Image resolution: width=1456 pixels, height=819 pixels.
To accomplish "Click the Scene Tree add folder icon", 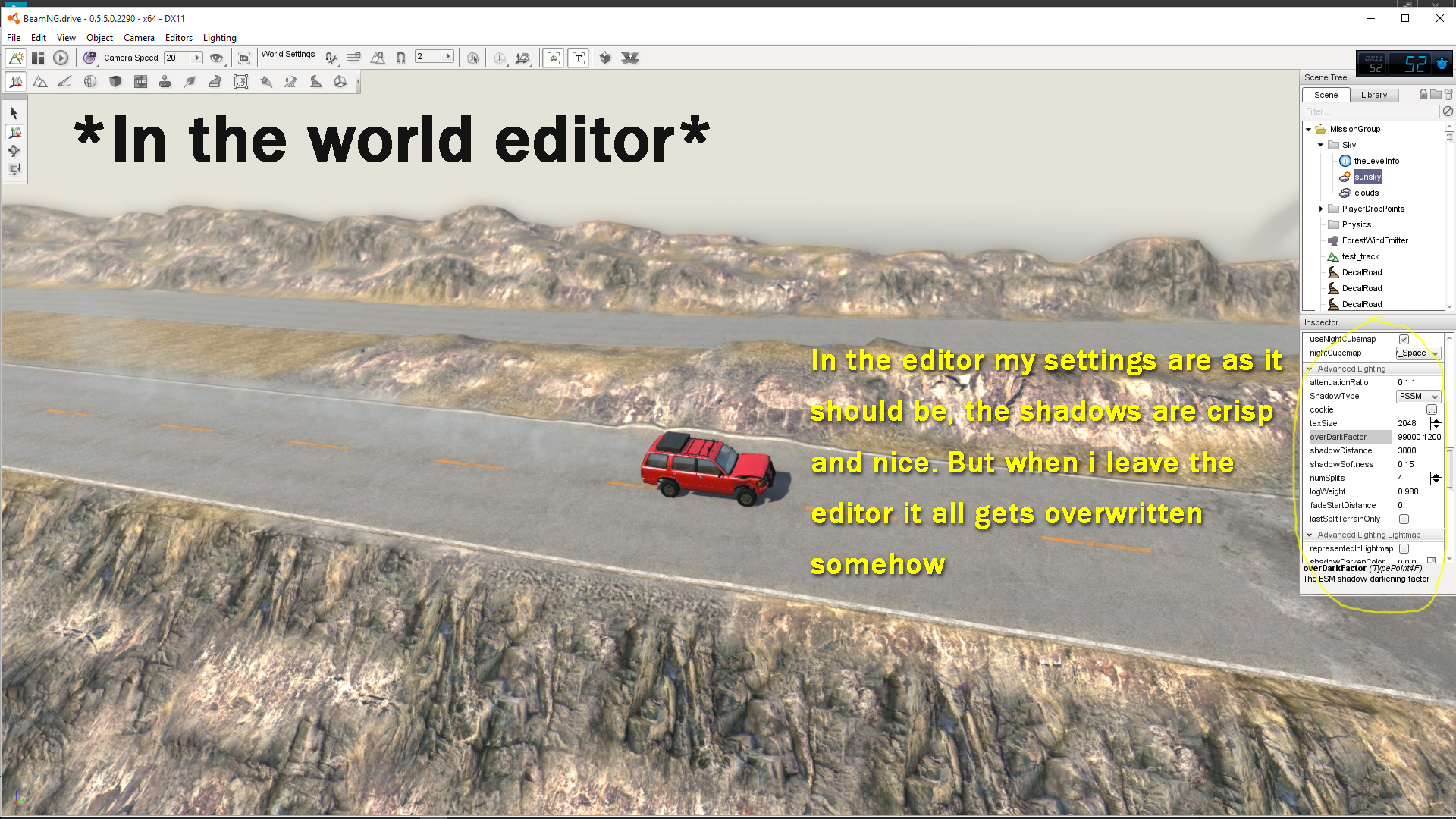I will (1436, 95).
